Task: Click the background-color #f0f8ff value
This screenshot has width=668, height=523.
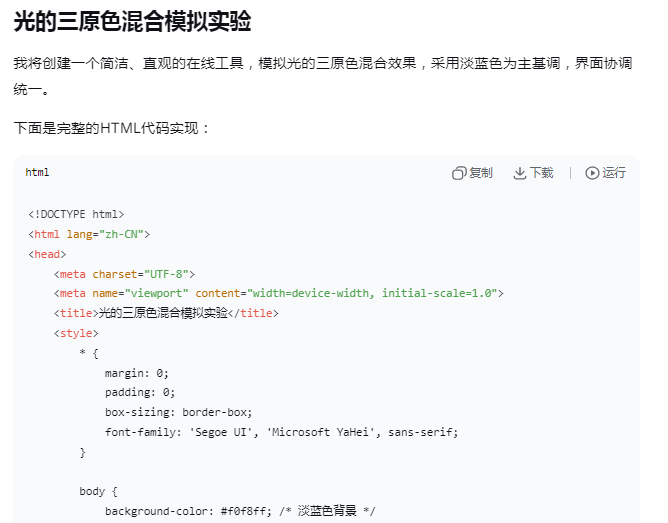Action: click(256, 512)
